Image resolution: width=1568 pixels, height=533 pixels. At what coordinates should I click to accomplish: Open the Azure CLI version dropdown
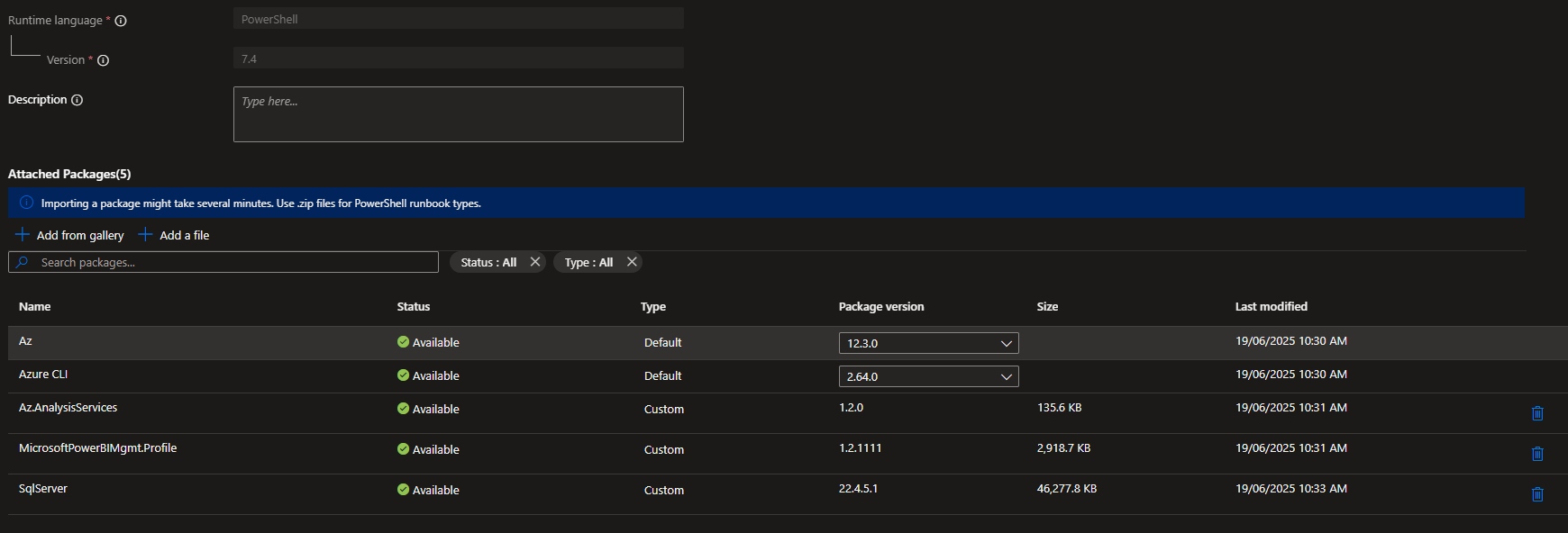point(928,376)
